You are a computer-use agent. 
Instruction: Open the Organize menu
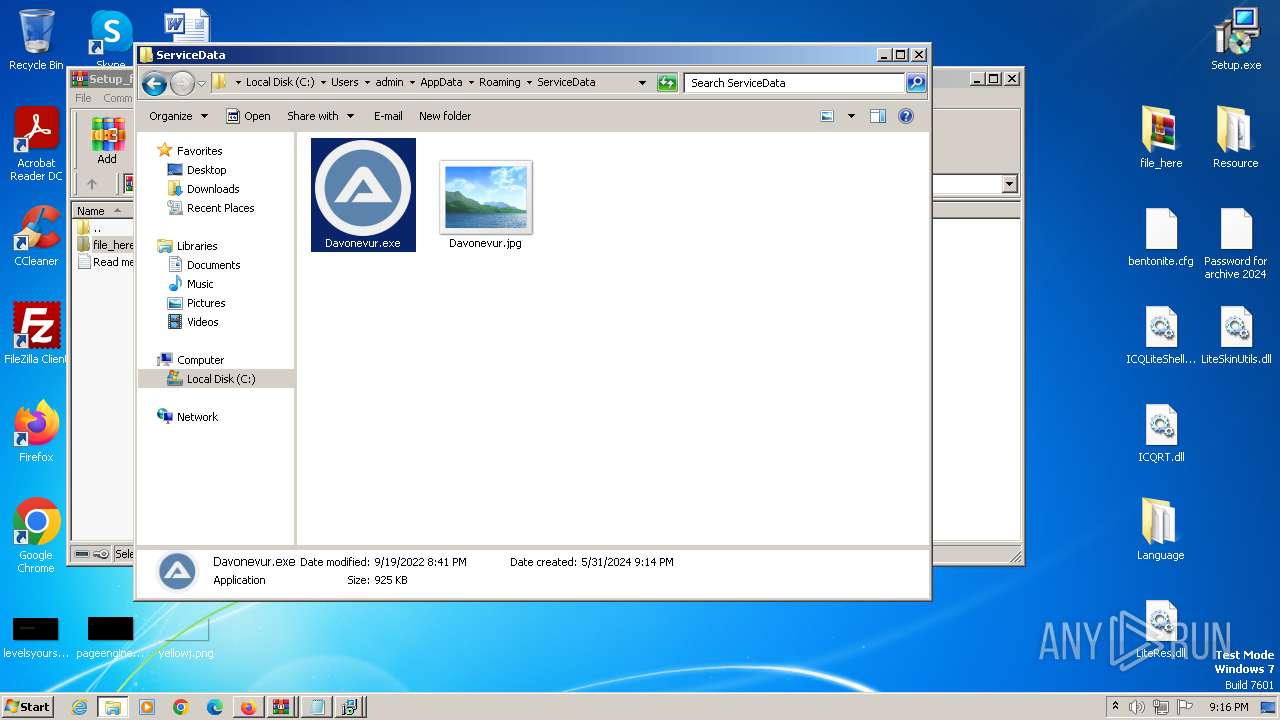[x=178, y=116]
